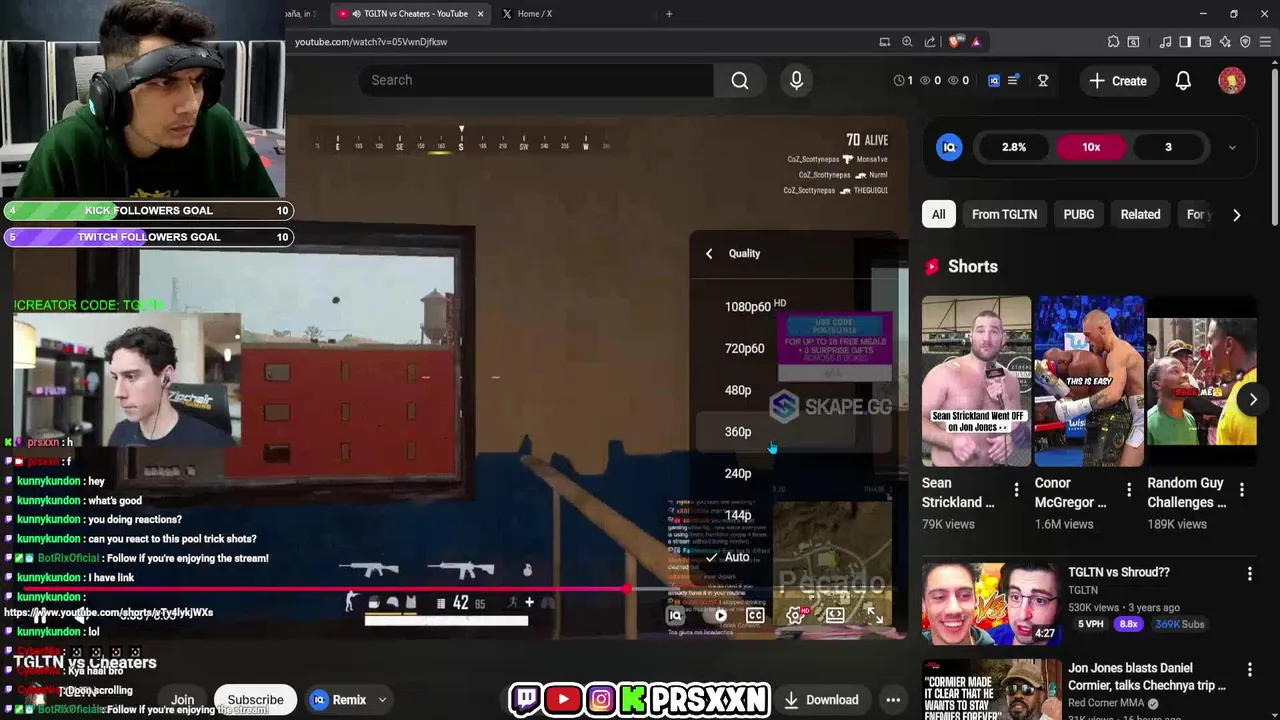Open the account avatar menu
1280x720 pixels.
[x=1231, y=81]
